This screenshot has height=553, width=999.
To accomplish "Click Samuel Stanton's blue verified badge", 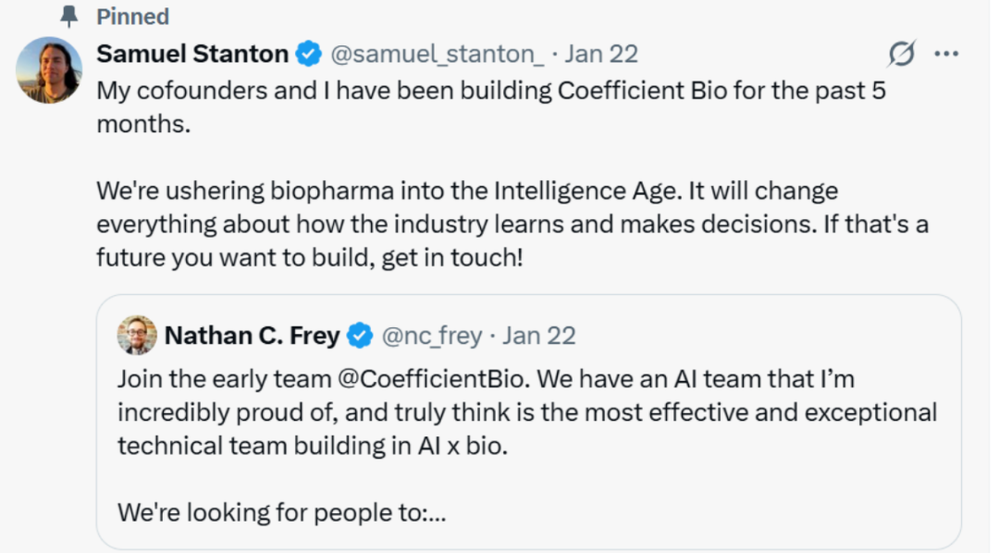I will pos(309,54).
